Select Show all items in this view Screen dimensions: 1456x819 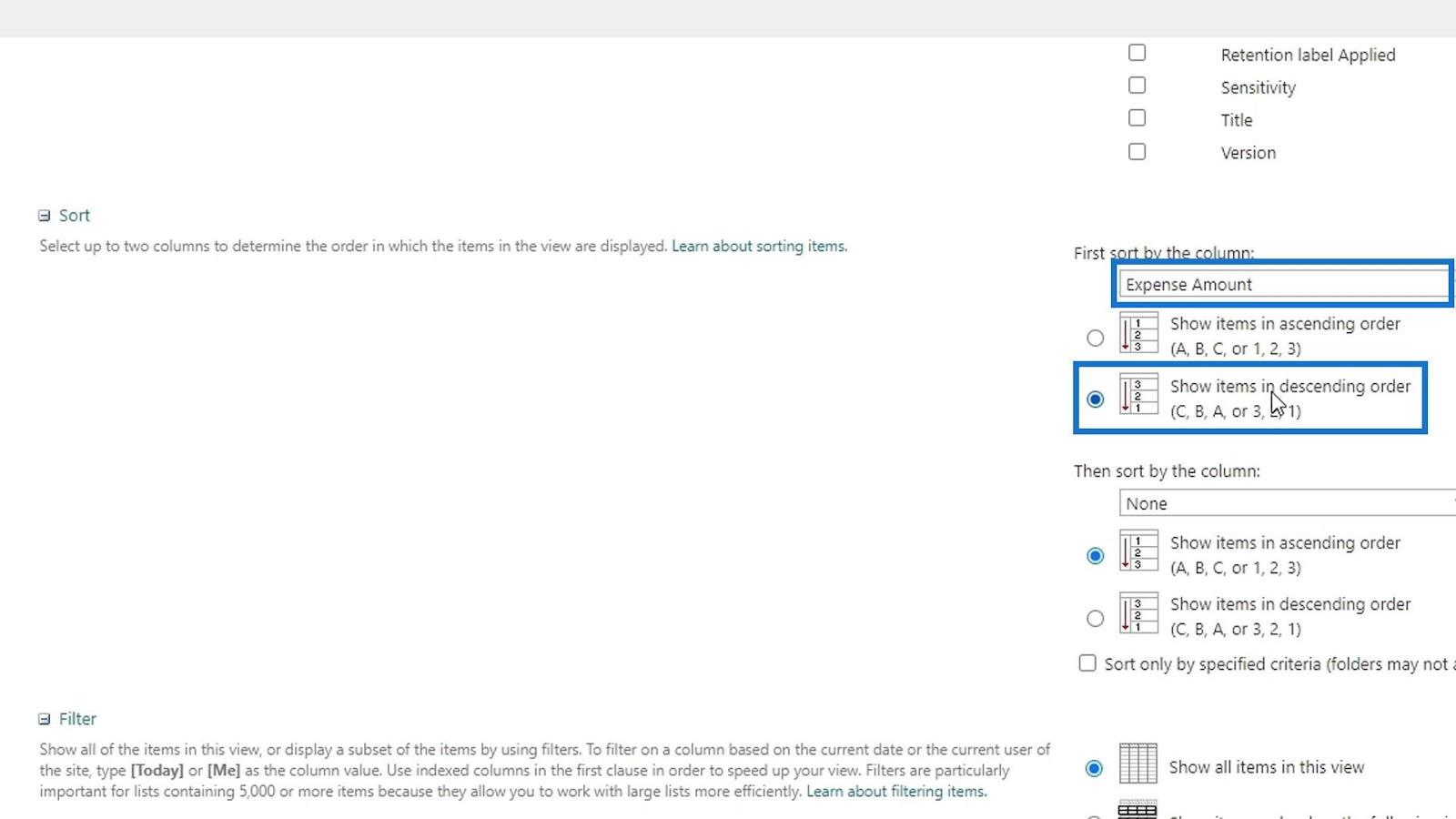click(1095, 768)
